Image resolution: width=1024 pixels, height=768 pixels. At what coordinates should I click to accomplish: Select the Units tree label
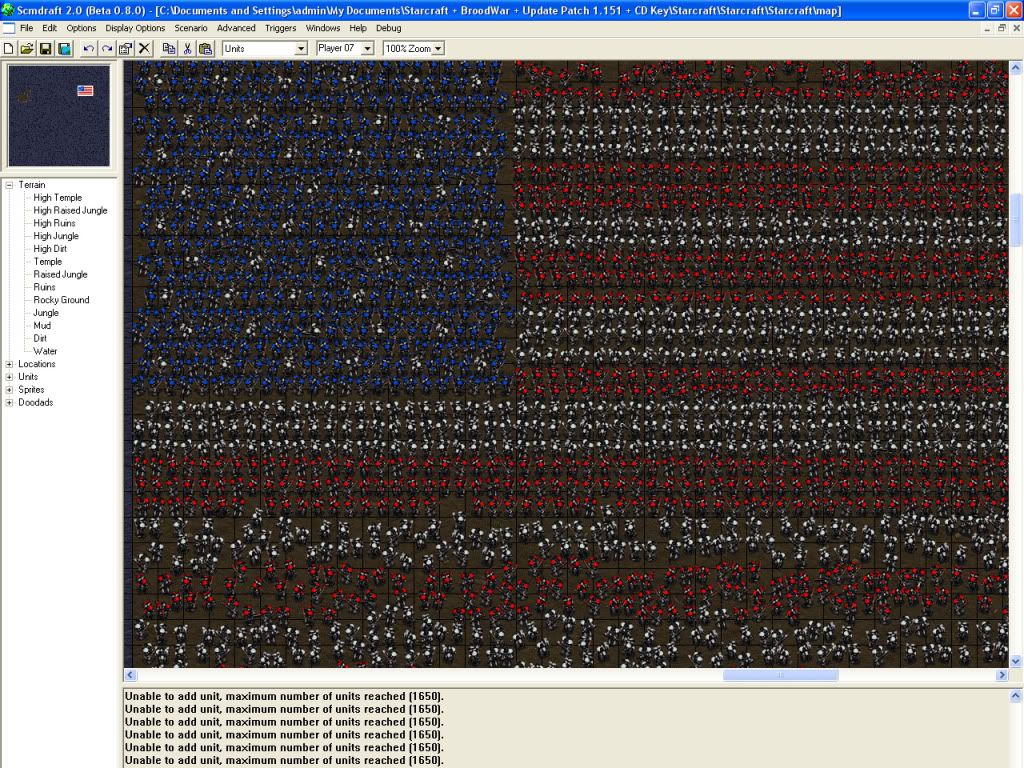pos(28,377)
